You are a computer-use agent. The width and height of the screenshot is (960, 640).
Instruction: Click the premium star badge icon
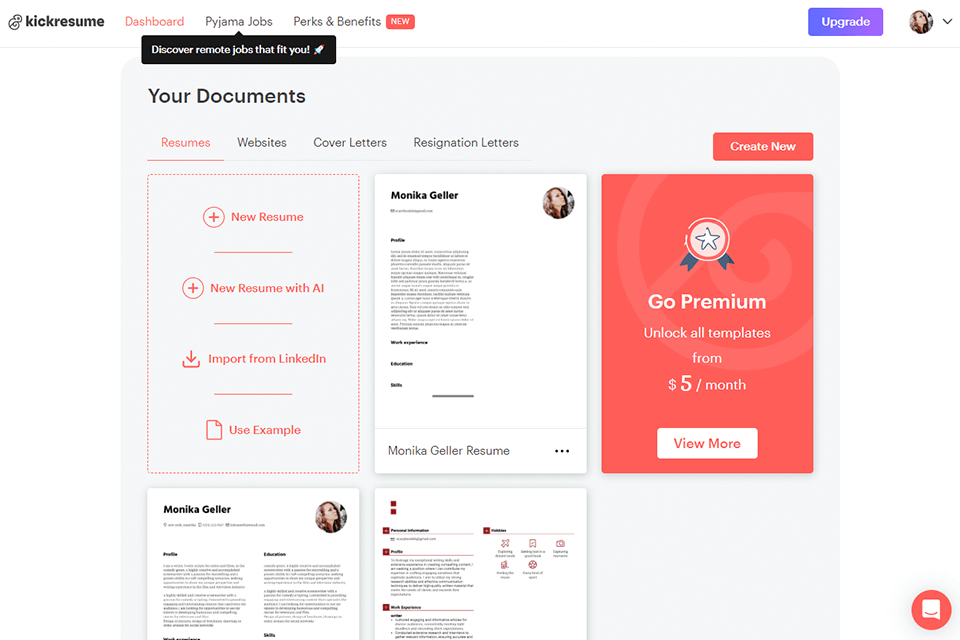point(707,244)
